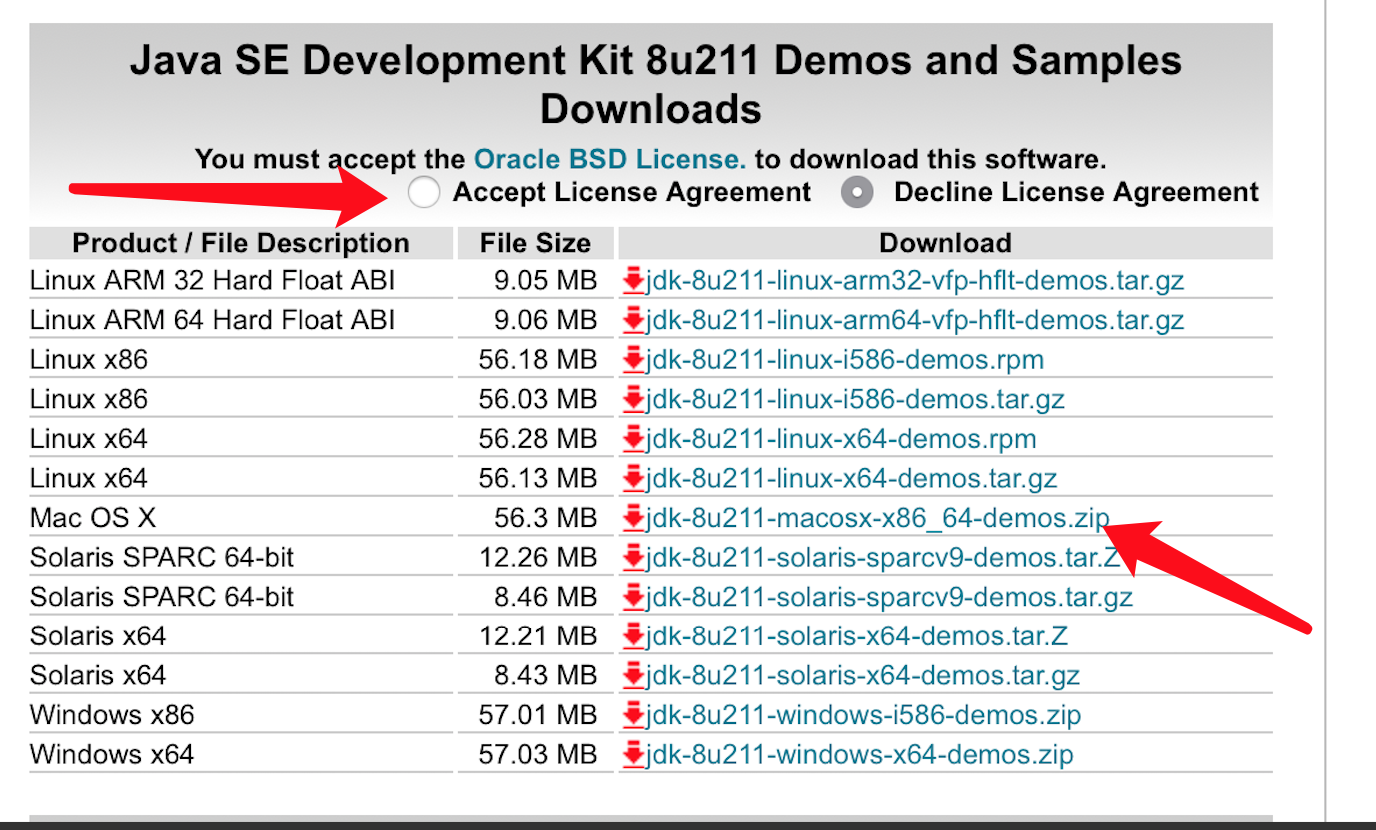Click the download icon for jdk-8u211-windows-x64-demos.zip

pyautogui.click(x=636, y=755)
